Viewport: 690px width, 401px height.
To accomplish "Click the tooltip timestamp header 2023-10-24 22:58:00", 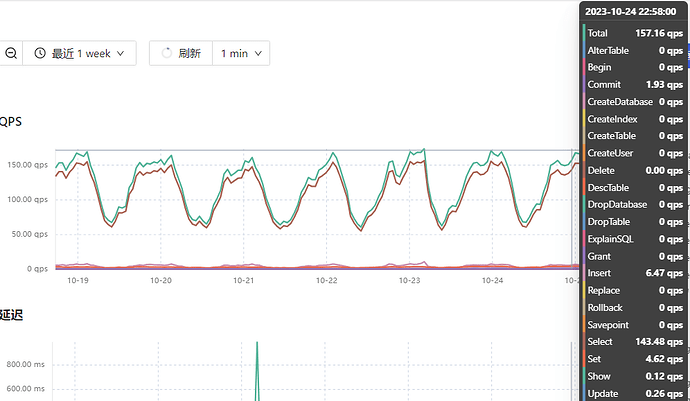I will 632,11.
